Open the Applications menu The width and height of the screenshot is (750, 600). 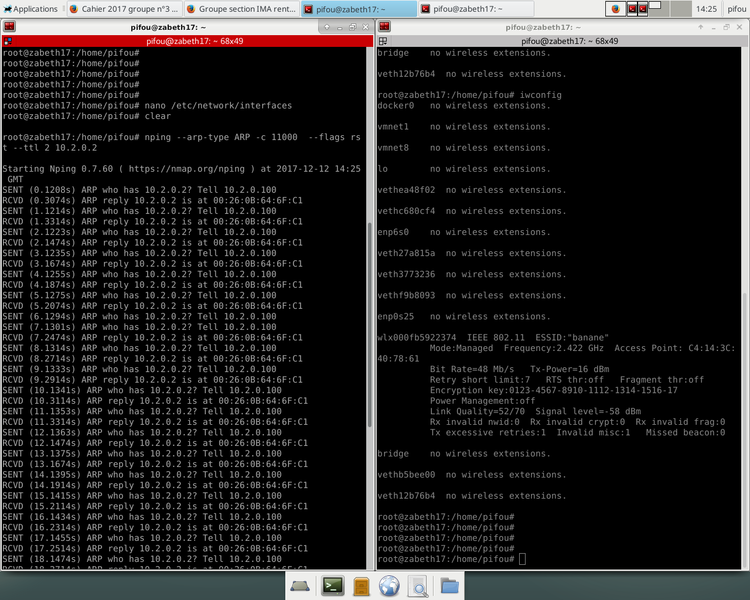pyautogui.click(x=30, y=8)
